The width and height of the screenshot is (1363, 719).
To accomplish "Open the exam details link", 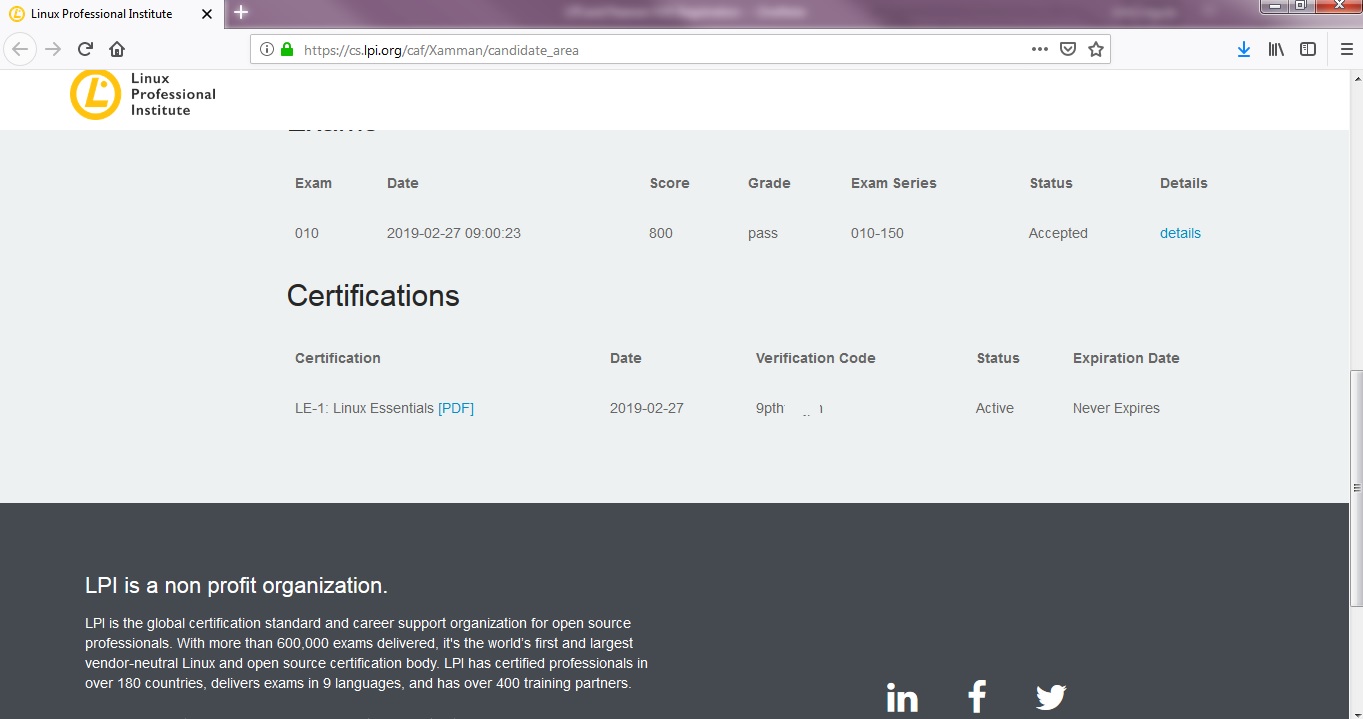I will tap(1180, 233).
